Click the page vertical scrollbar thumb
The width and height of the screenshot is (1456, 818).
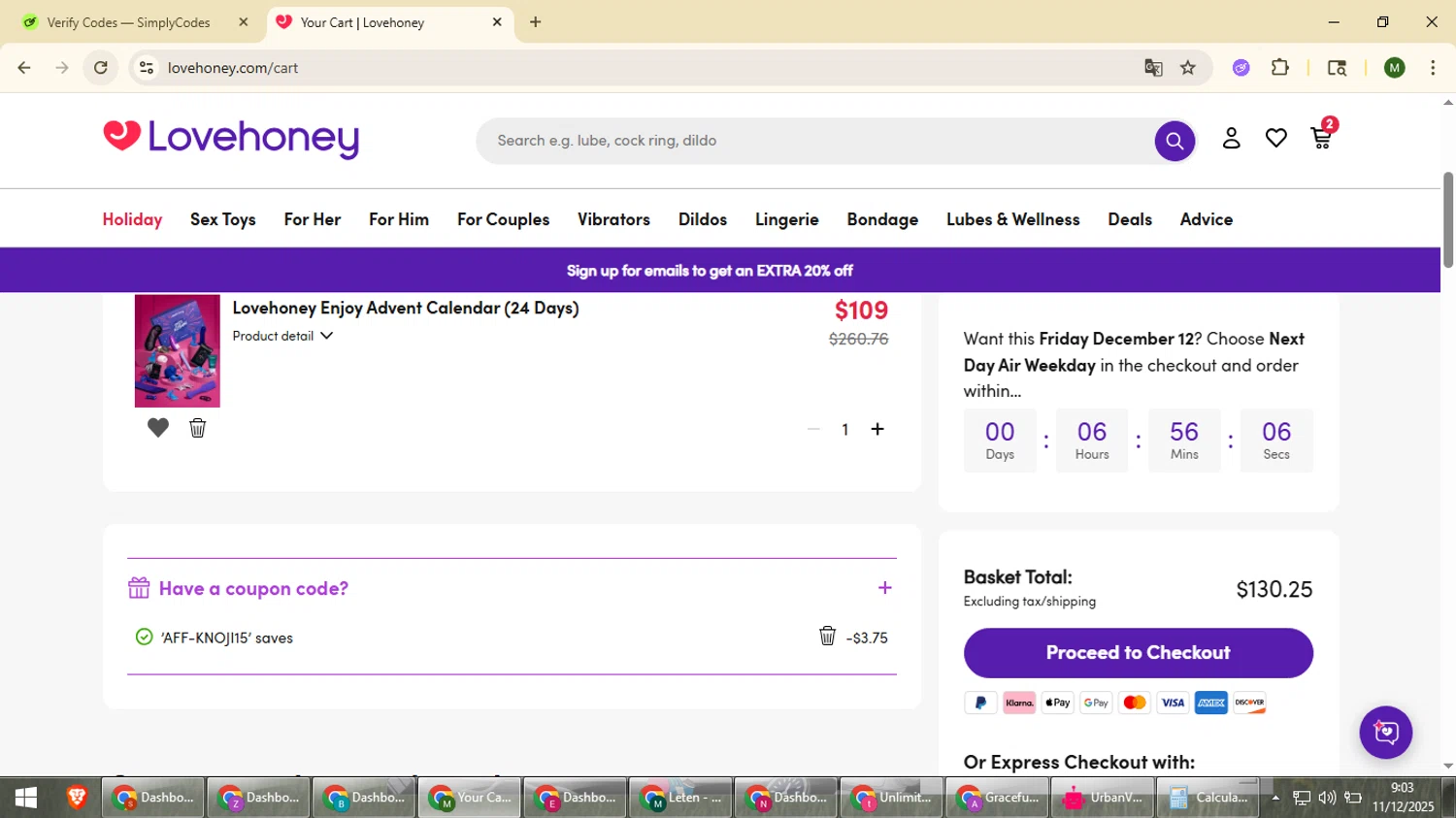coord(1448,219)
